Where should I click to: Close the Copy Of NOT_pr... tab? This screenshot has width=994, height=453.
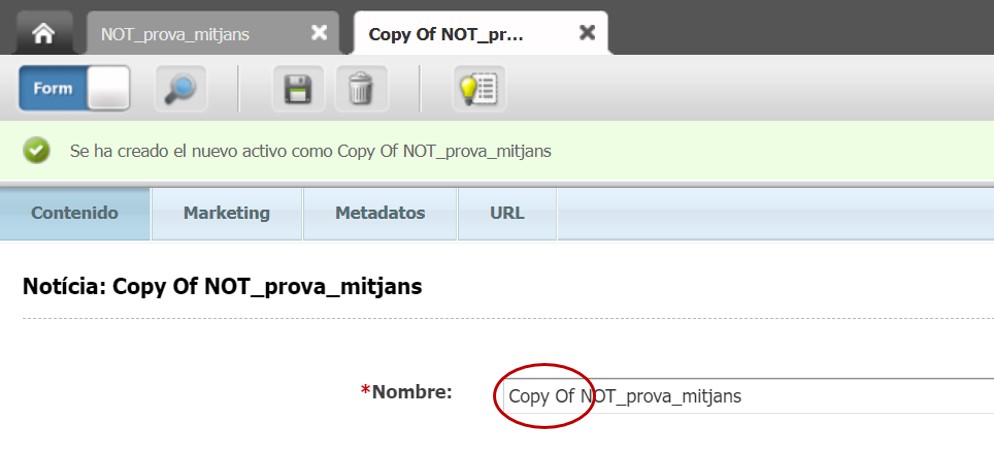(x=588, y=33)
